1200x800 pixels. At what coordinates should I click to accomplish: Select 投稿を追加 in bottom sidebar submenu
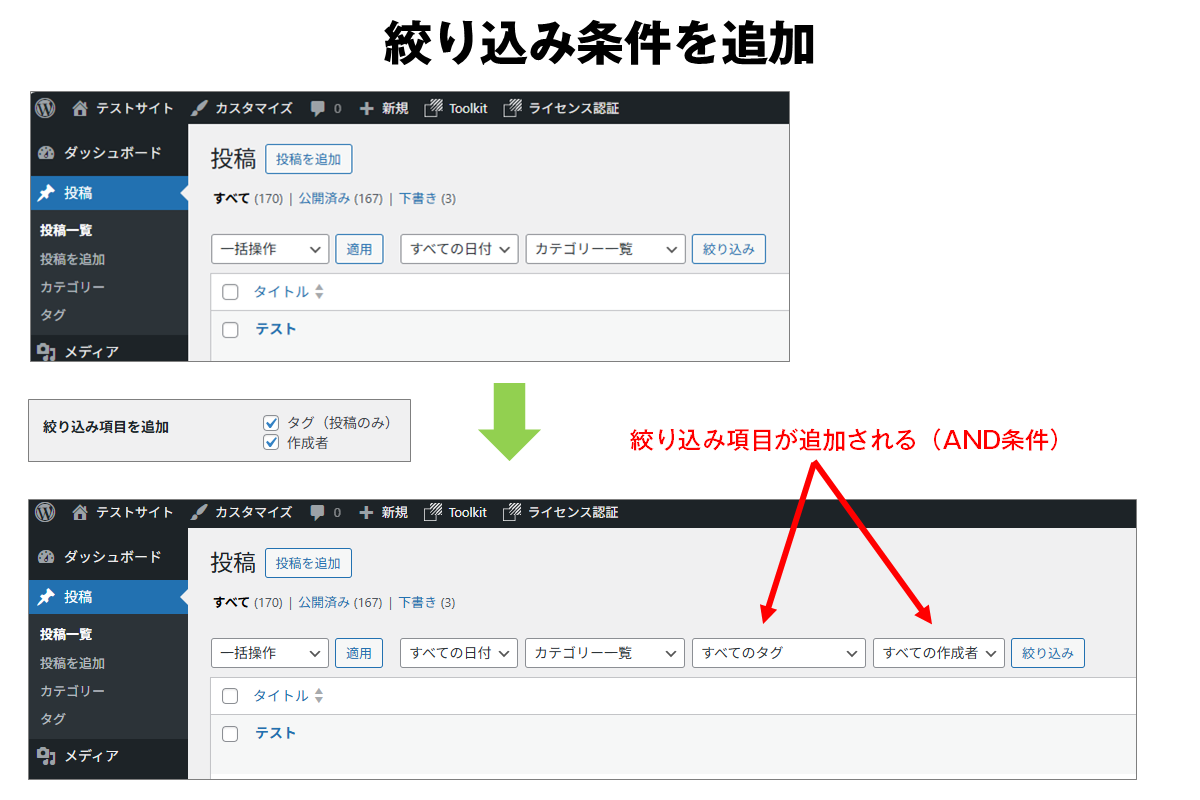pos(72,663)
